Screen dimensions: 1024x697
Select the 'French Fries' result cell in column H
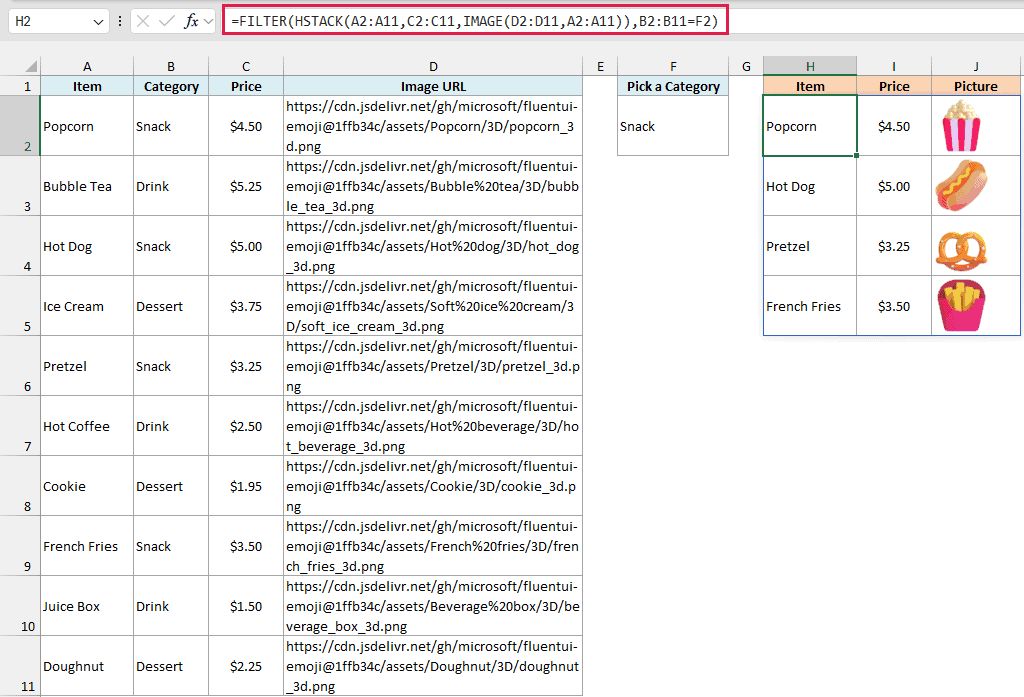[x=810, y=306]
